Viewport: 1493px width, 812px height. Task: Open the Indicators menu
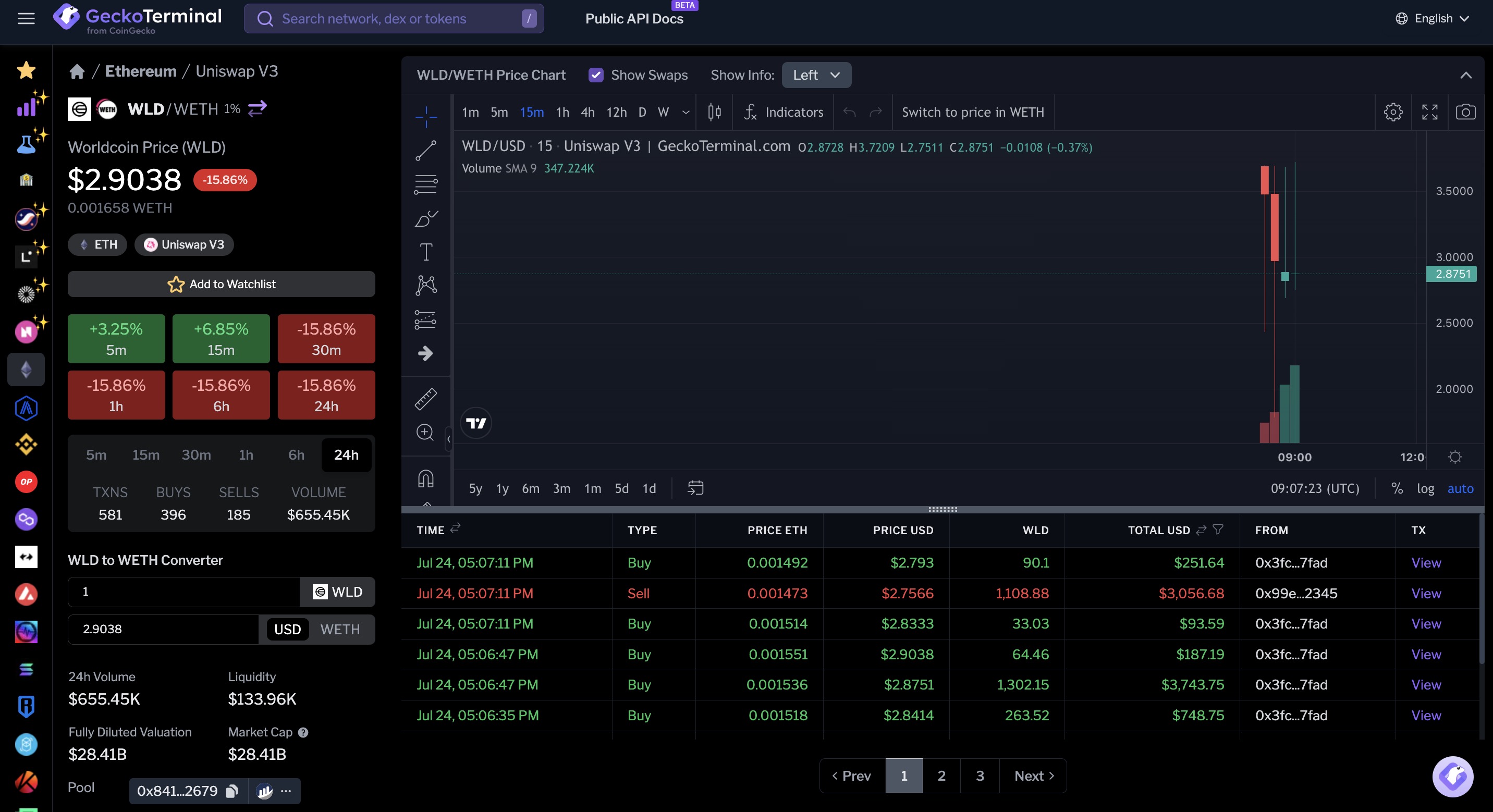[x=784, y=112]
